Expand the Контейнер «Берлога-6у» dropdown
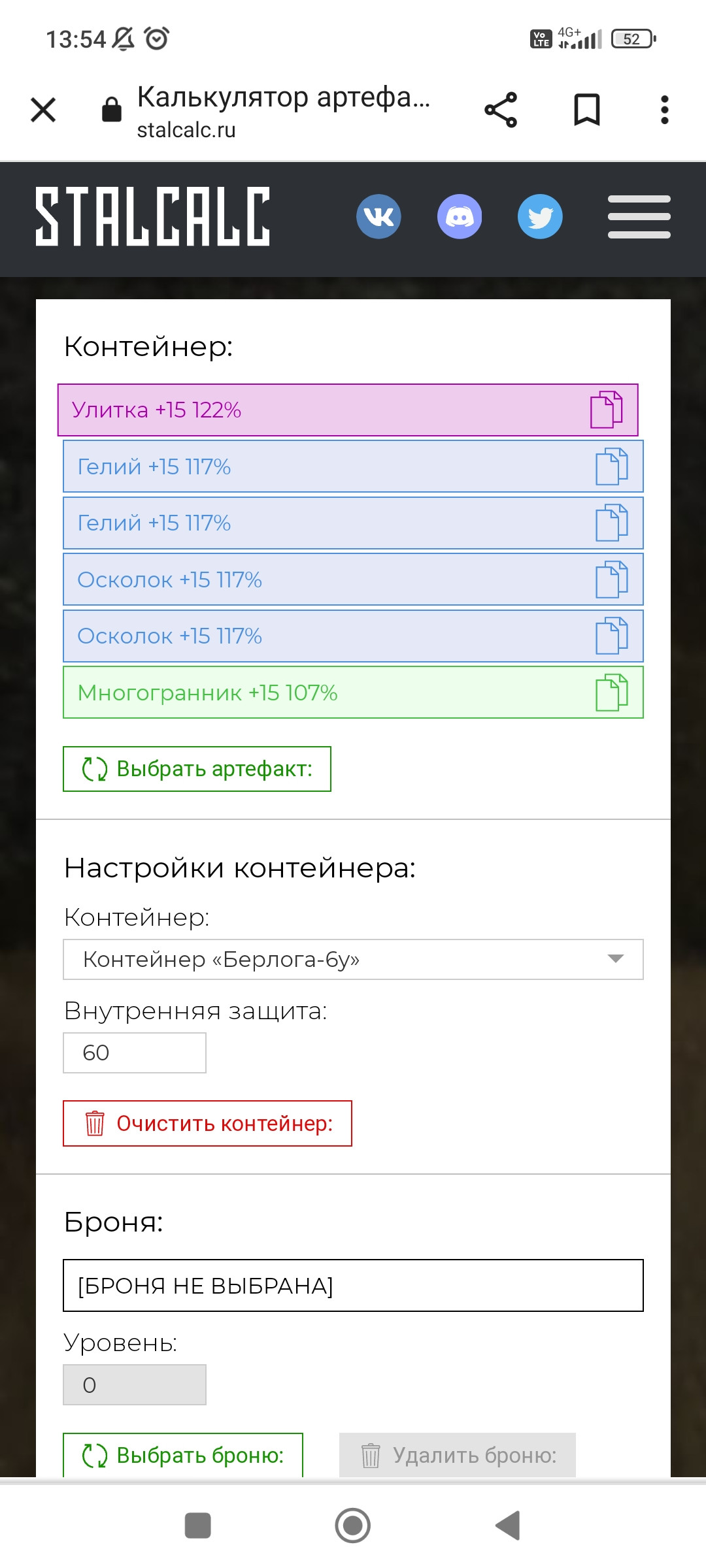Image resolution: width=706 pixels, height=1568 pixels. (x=353, y=959)
